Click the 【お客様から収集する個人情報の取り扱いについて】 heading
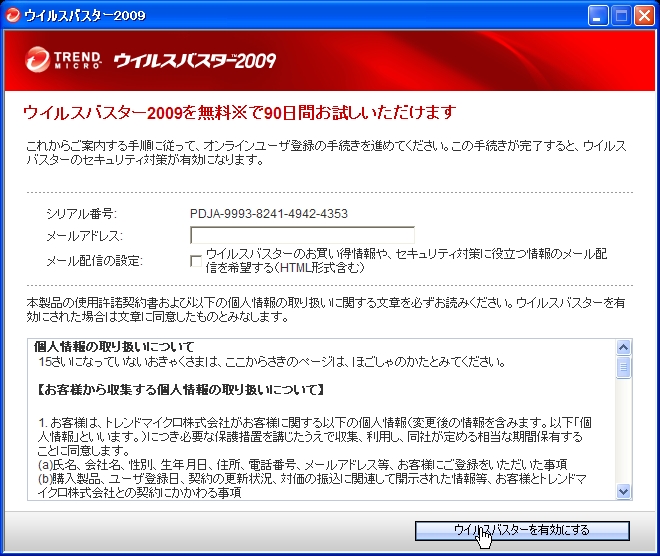Image resolution: width=660 pixels, height=556 pixels. (x=181, y=390)
